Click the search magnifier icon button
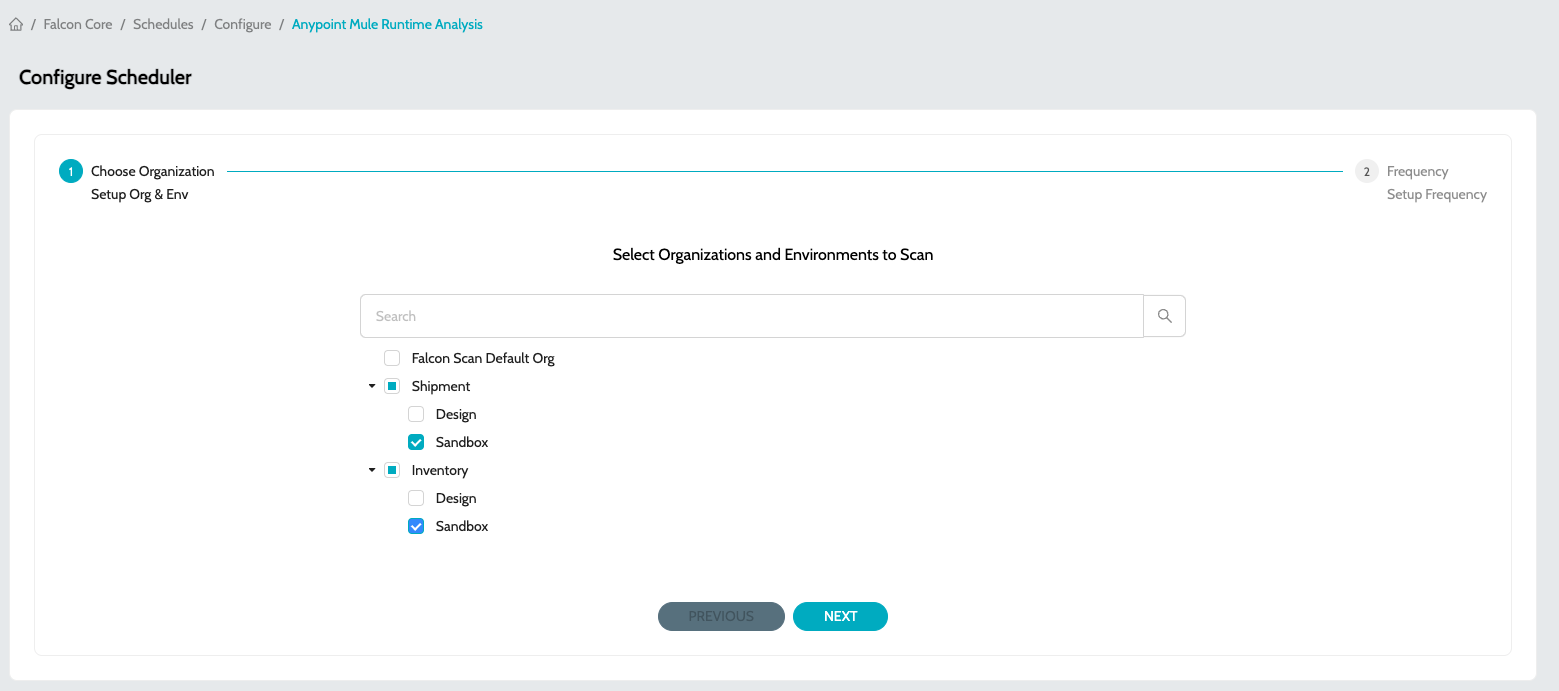 [1164, 316]
